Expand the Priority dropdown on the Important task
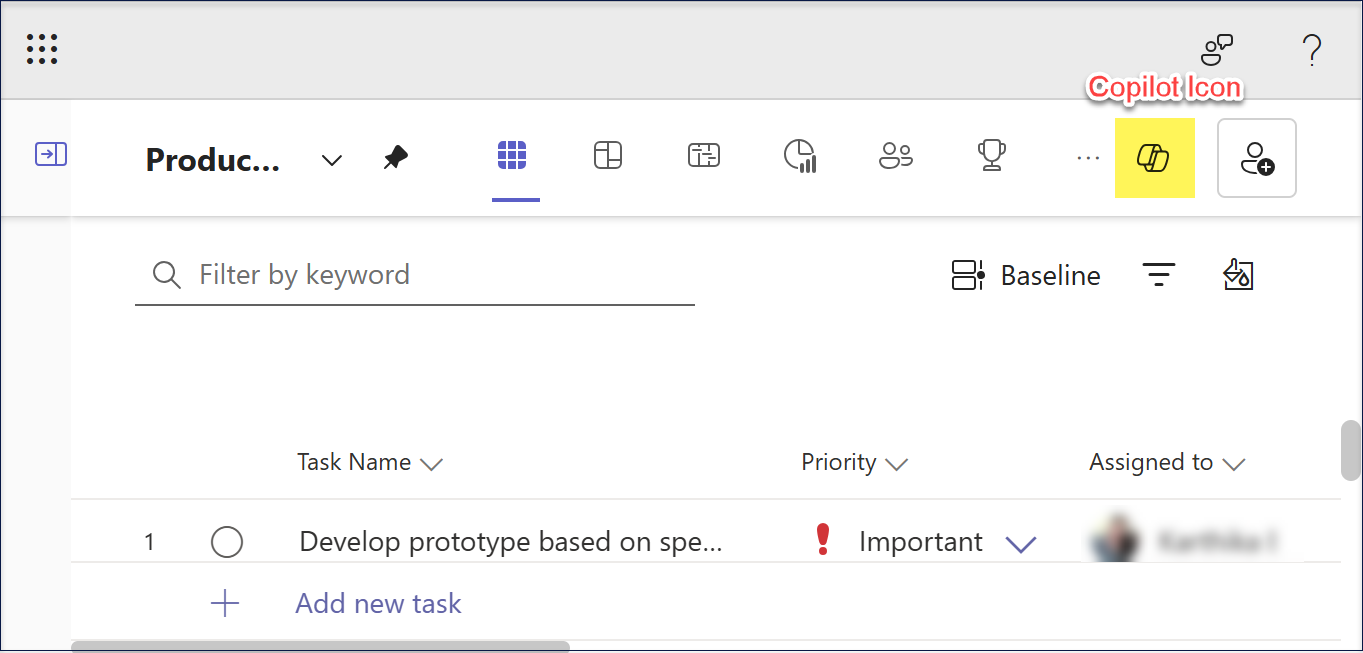The image size is (1363, 653). 1021,545
